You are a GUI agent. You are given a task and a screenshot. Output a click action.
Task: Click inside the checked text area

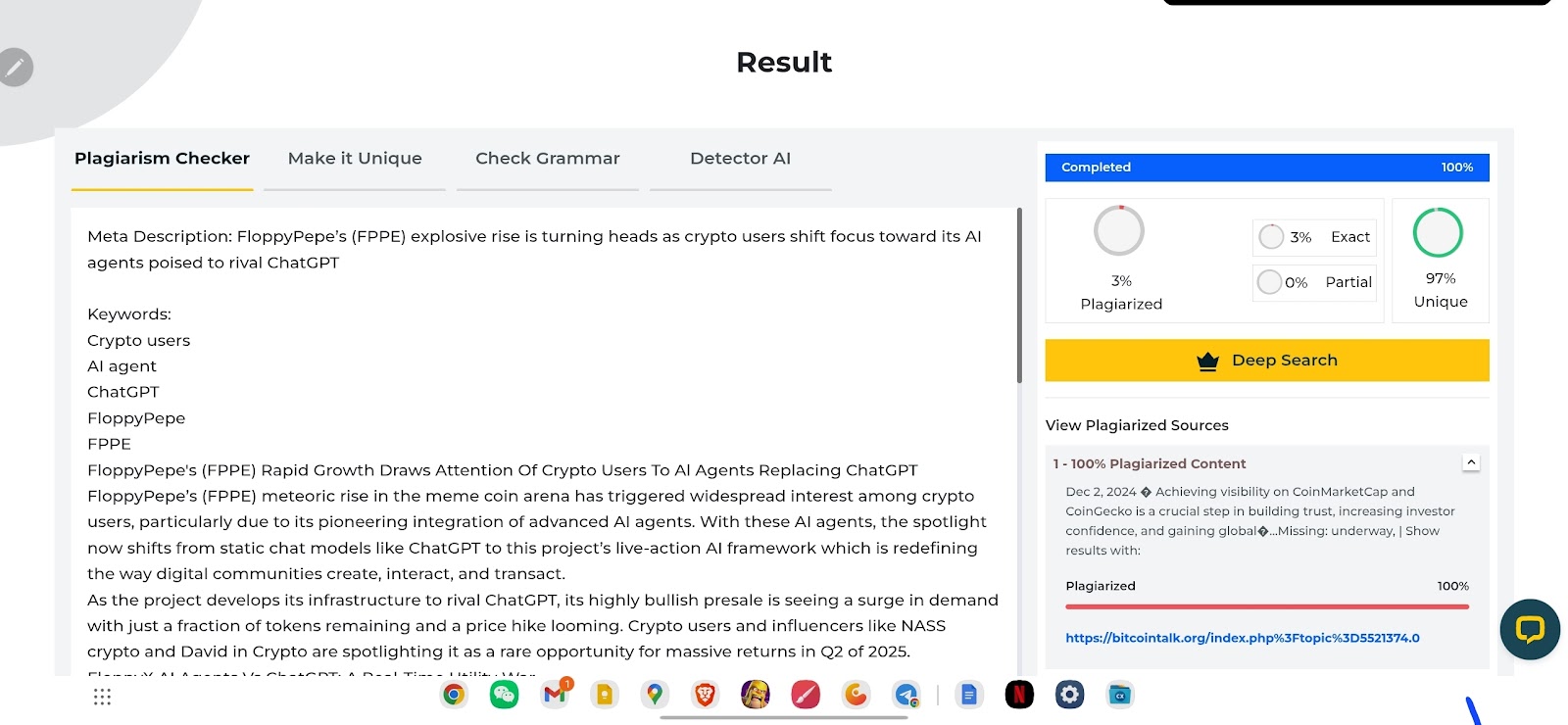click(x=544, y=441)
